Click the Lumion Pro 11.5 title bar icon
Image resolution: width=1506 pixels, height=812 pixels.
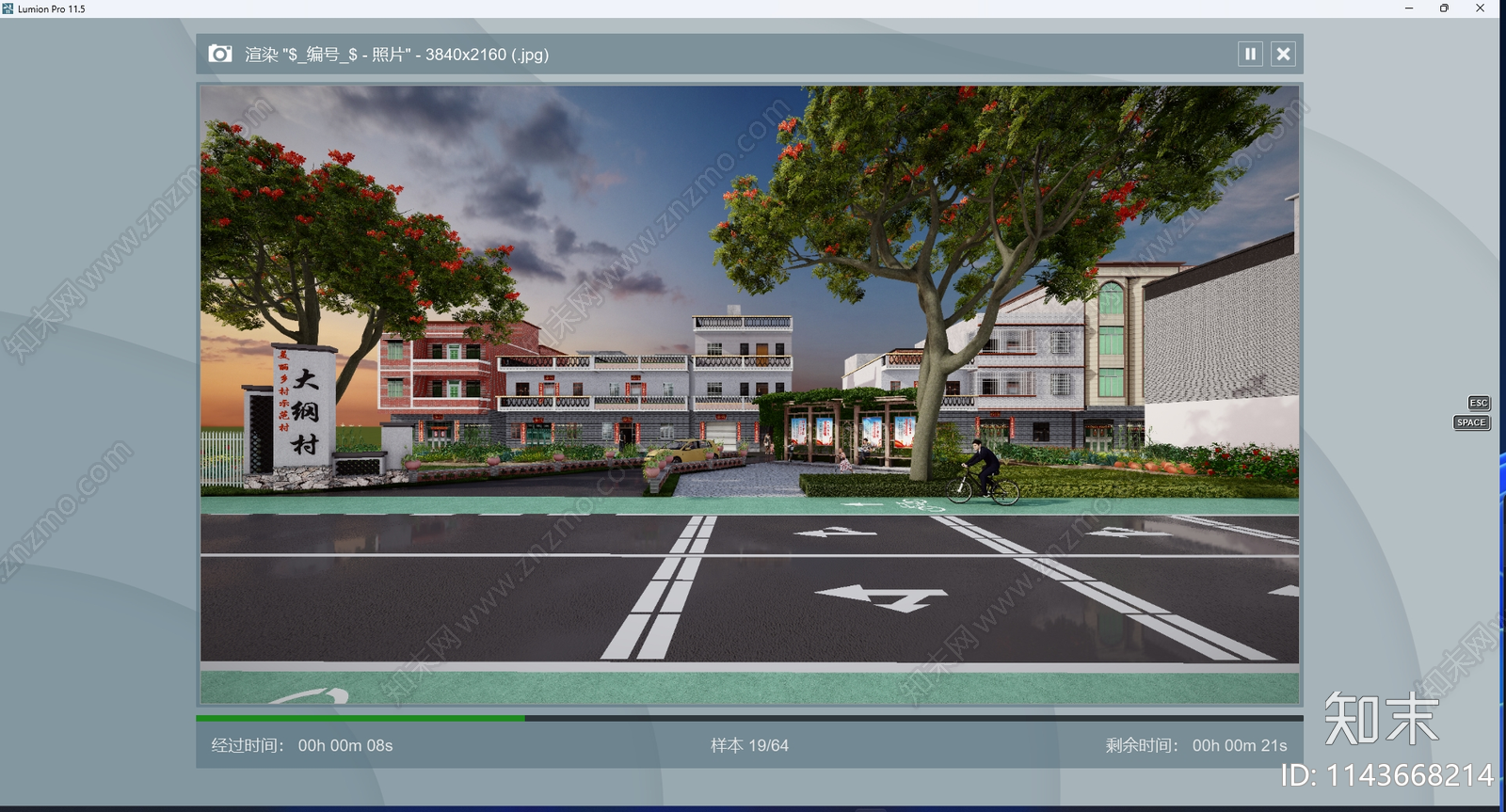pyautogui.click(x=8, y=8)
